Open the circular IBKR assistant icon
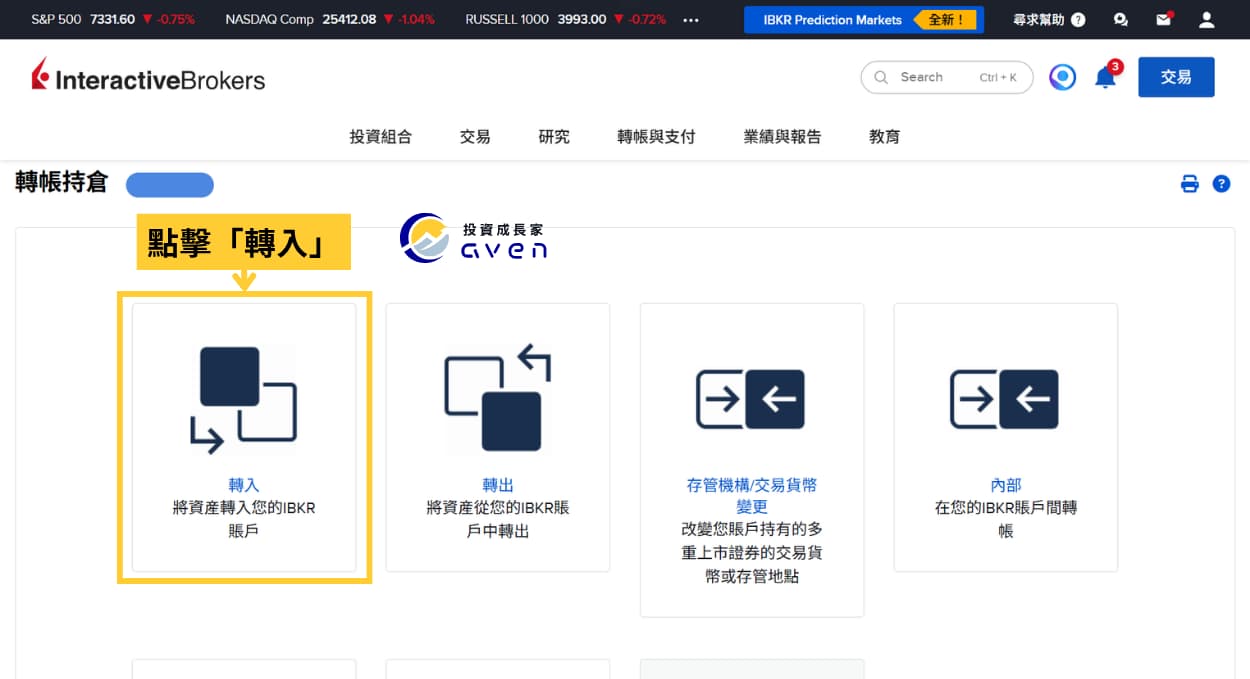The width and height of the screenshot is (1250, 679). click(1062, 77)
